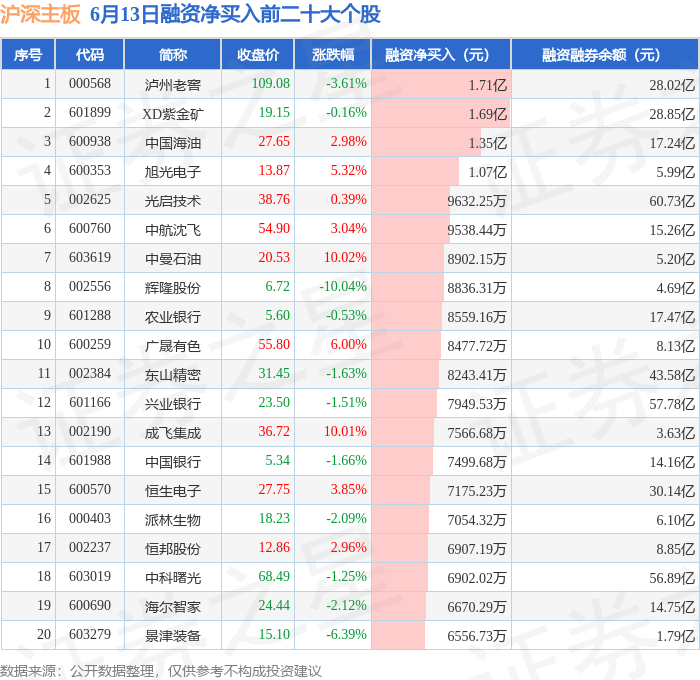Click stock code 601899
This screenshot has width=700, height=680.
point(90,113)
